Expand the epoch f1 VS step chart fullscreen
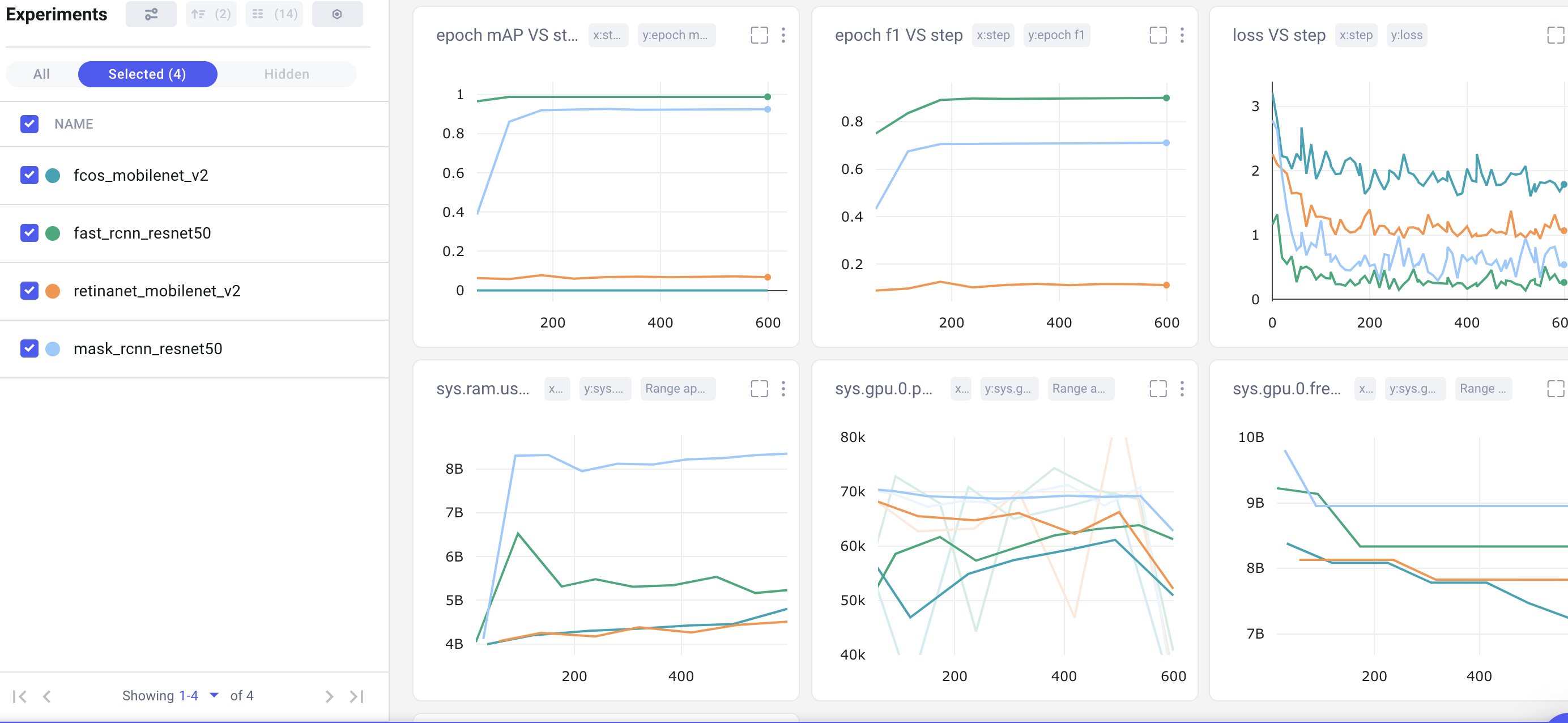The width and height of the screenshot is (1568, 723). point(1158,35)
